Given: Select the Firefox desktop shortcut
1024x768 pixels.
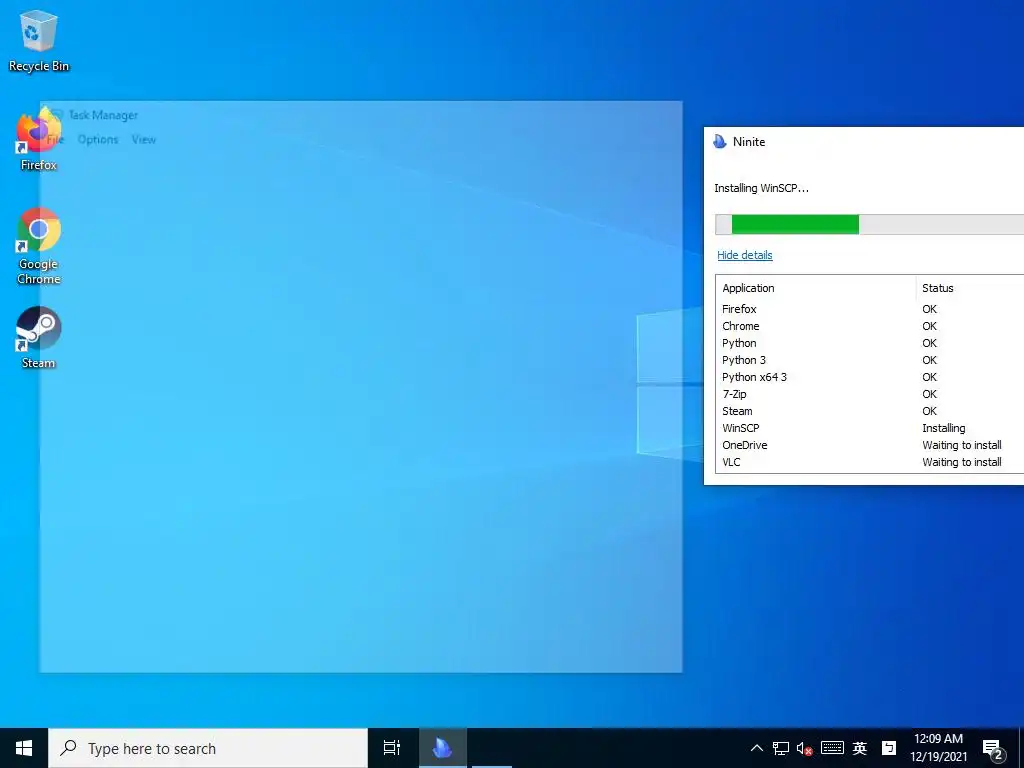Looking at the screenshot, I should pos(39,140).
